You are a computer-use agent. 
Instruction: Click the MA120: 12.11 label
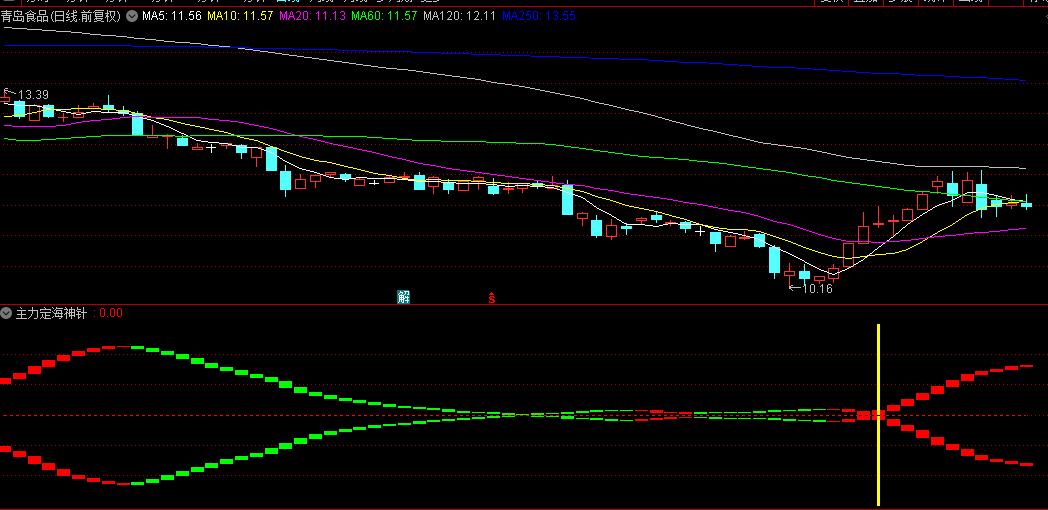[460, 16]
